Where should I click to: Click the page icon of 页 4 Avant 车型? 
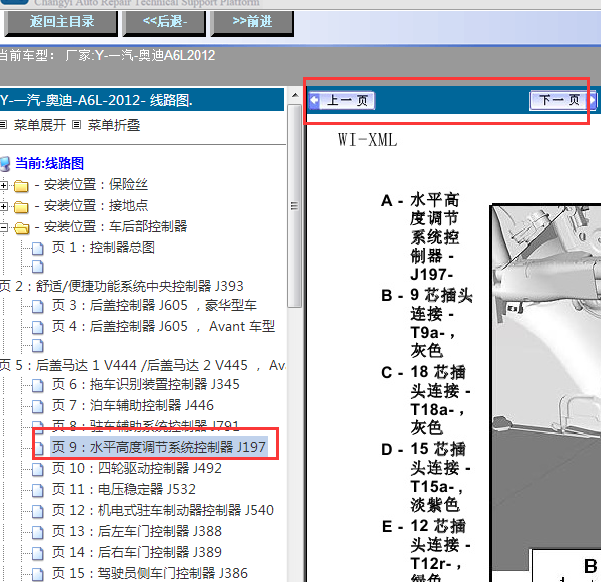[x=38, y=327]
